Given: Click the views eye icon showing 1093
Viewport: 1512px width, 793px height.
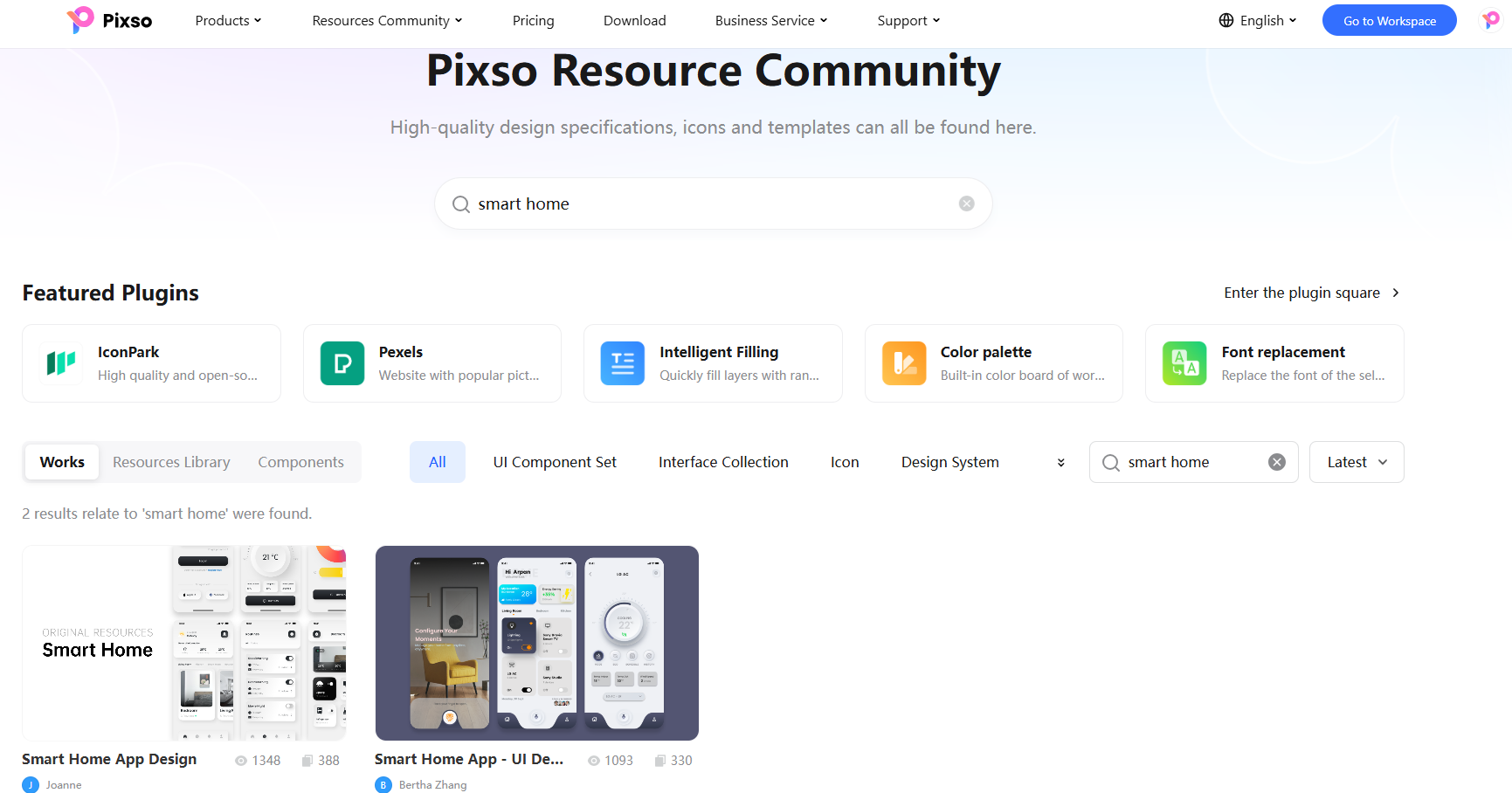Looking at the screenshot, I should pyautogui.click(x=594, y=761).
